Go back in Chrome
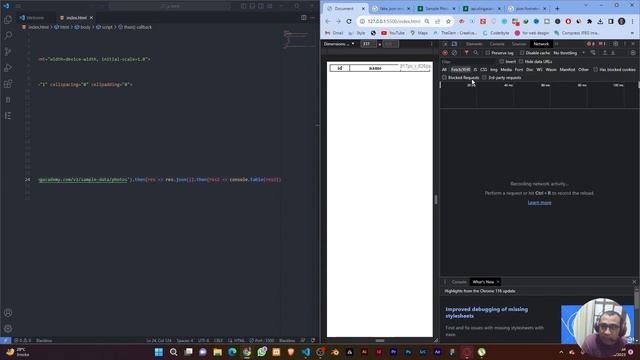 click(328, 21)
